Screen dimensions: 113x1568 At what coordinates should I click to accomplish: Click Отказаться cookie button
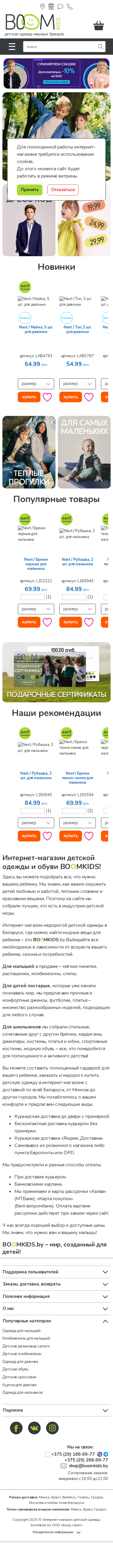click(63, 189)
